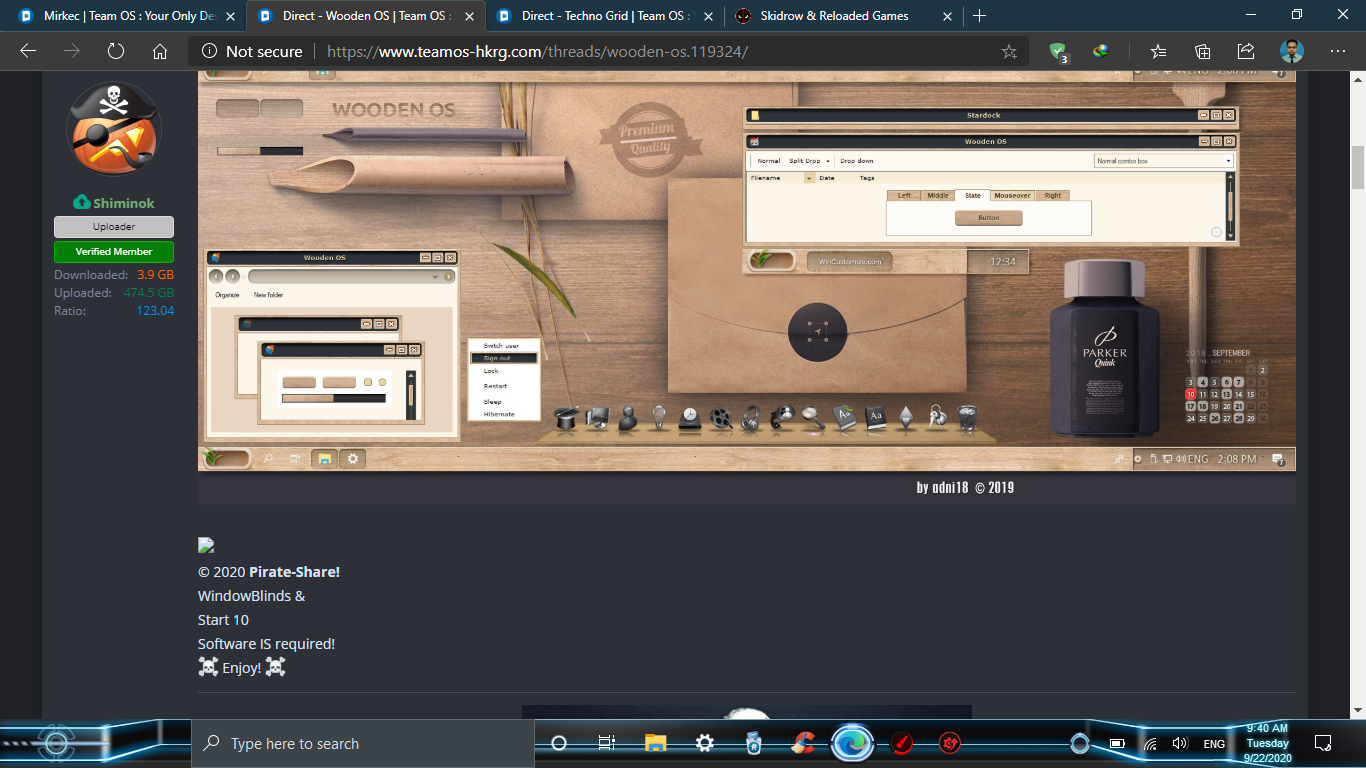Click the Verified Member badge
Viewport: 1366px width, 768px height.
114,252
